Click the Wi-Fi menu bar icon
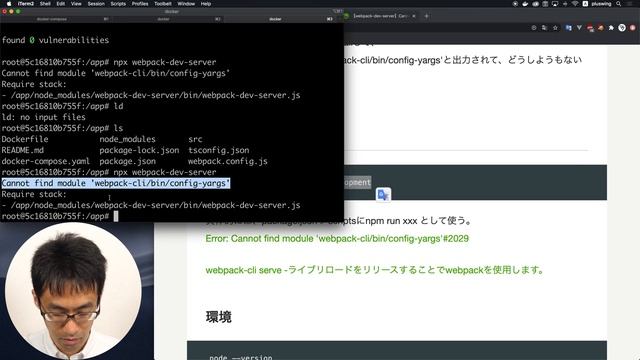The image size is (640, 360). tap(575, 4)
